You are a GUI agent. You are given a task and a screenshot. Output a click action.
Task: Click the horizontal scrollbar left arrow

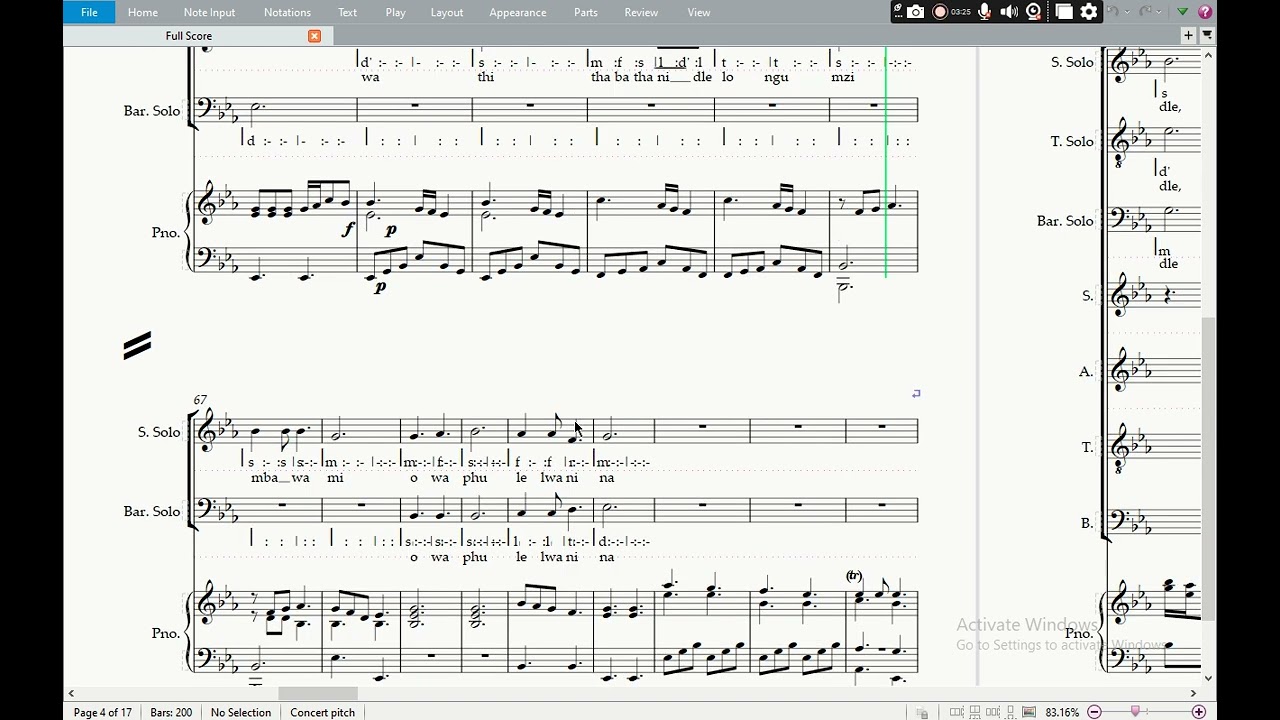coord(71,693)
